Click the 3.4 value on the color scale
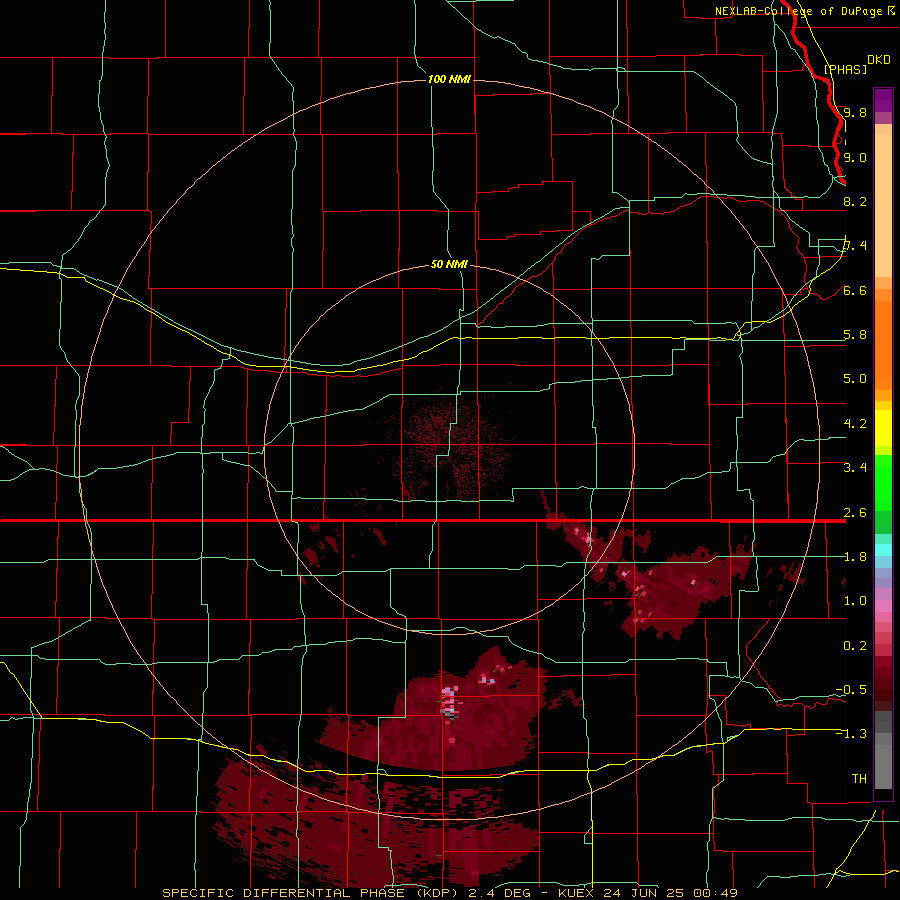900x900 pixels. coord(855,468)
